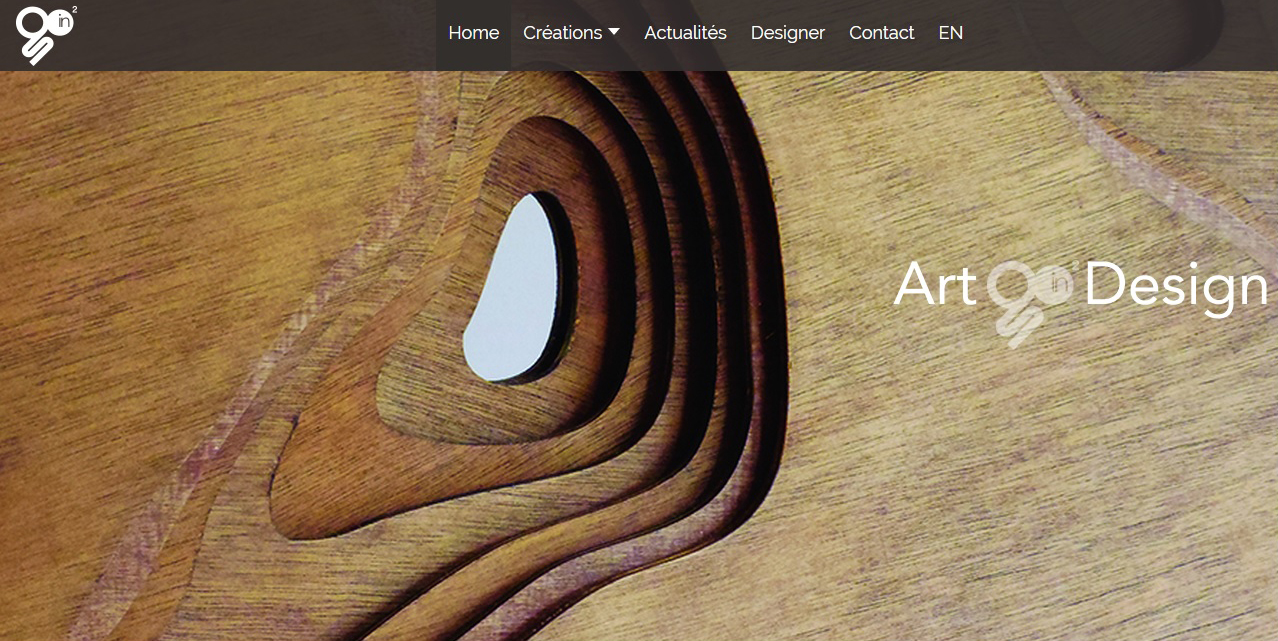Expand the caret arrow beside Créations
The height and width of the screenshot is (641, 1278).
click(x=614, y=32)
